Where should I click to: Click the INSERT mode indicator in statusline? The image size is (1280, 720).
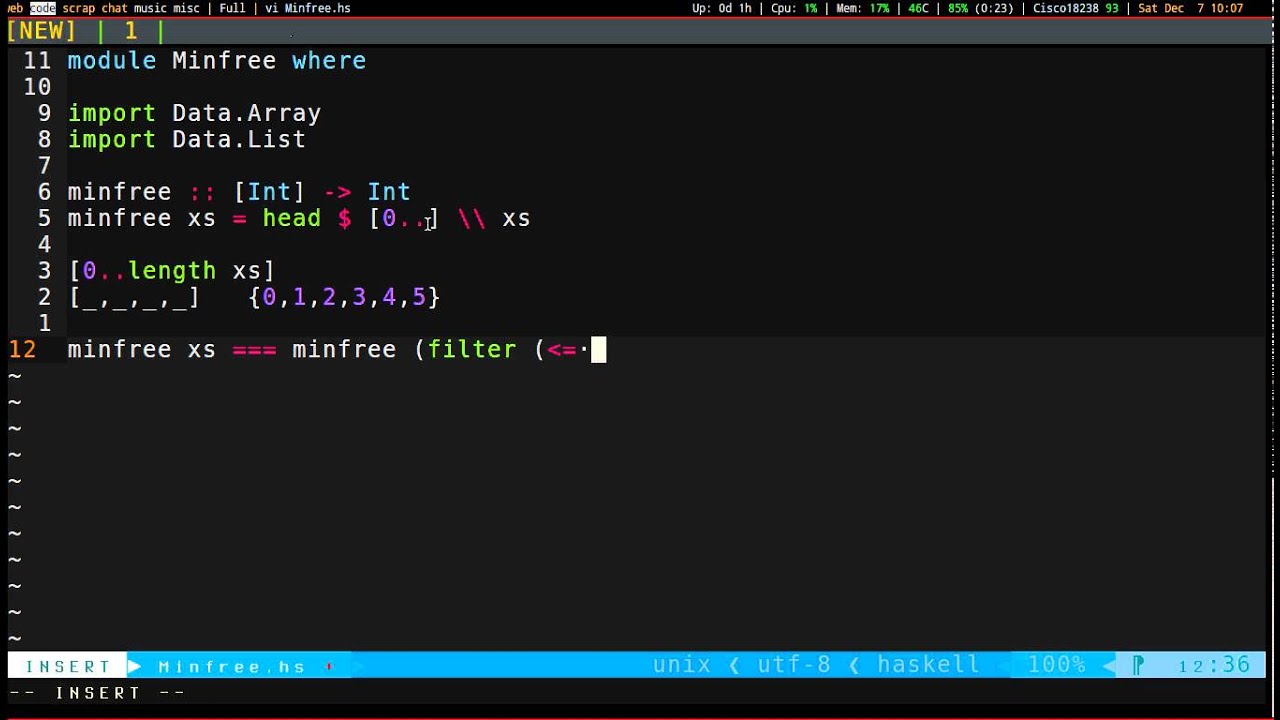point(68,666)
